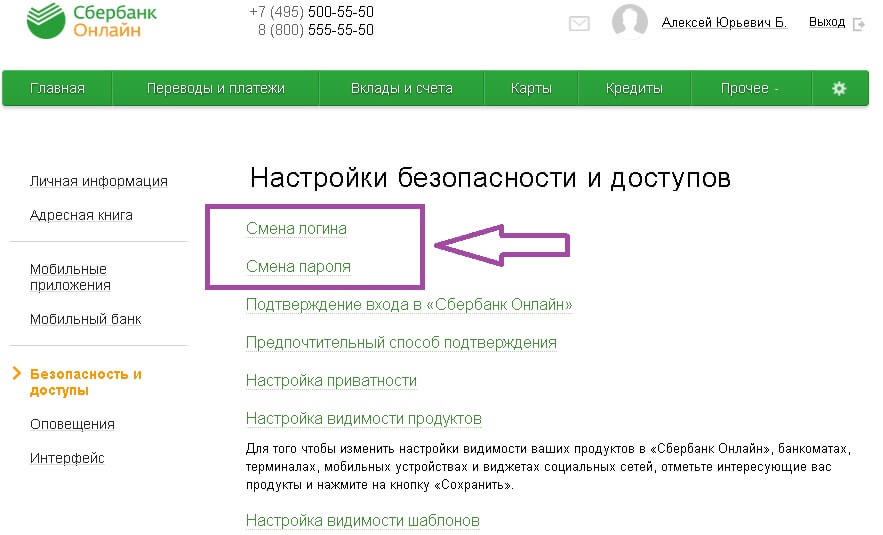This screenshot has width=883, height=535.
Task: Open Мобильный банк sidebar item
Action: click(x=85, y=319)
